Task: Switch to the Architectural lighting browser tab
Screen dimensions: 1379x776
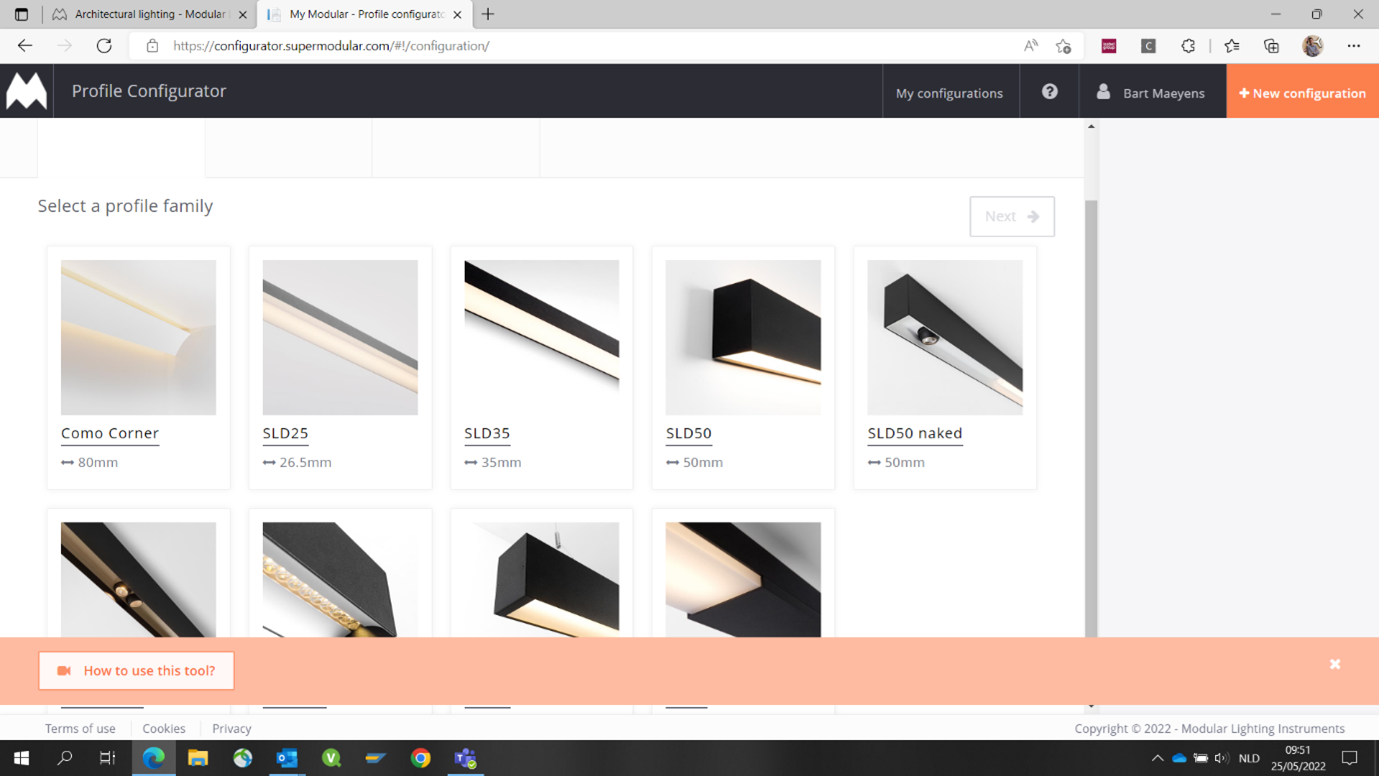Action: [150, 14]
